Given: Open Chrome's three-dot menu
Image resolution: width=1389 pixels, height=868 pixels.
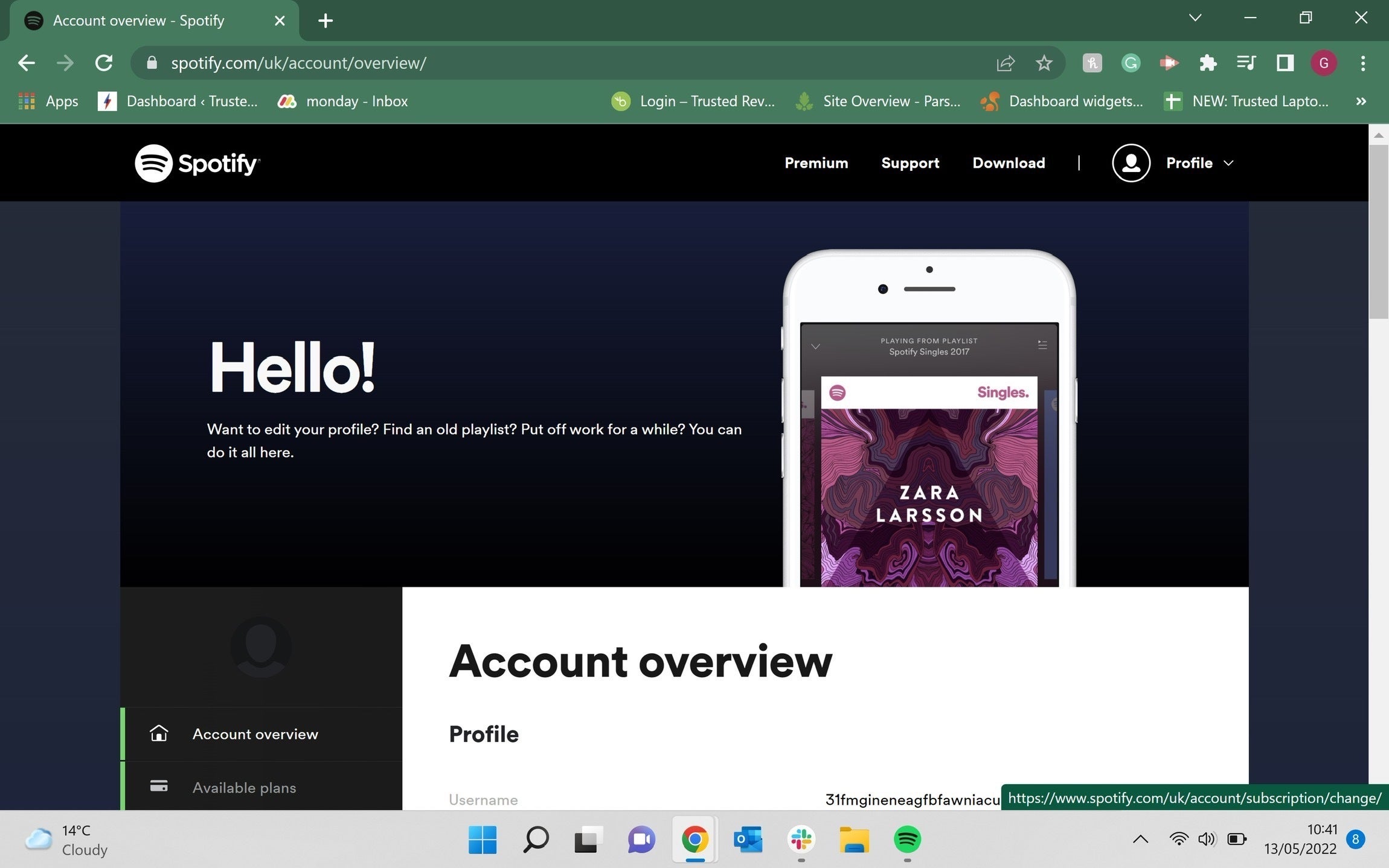Looking at the screenshot, I should point(1363,63).
